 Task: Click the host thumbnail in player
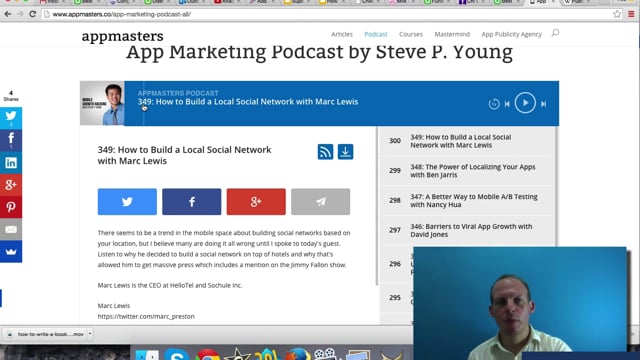102,103
